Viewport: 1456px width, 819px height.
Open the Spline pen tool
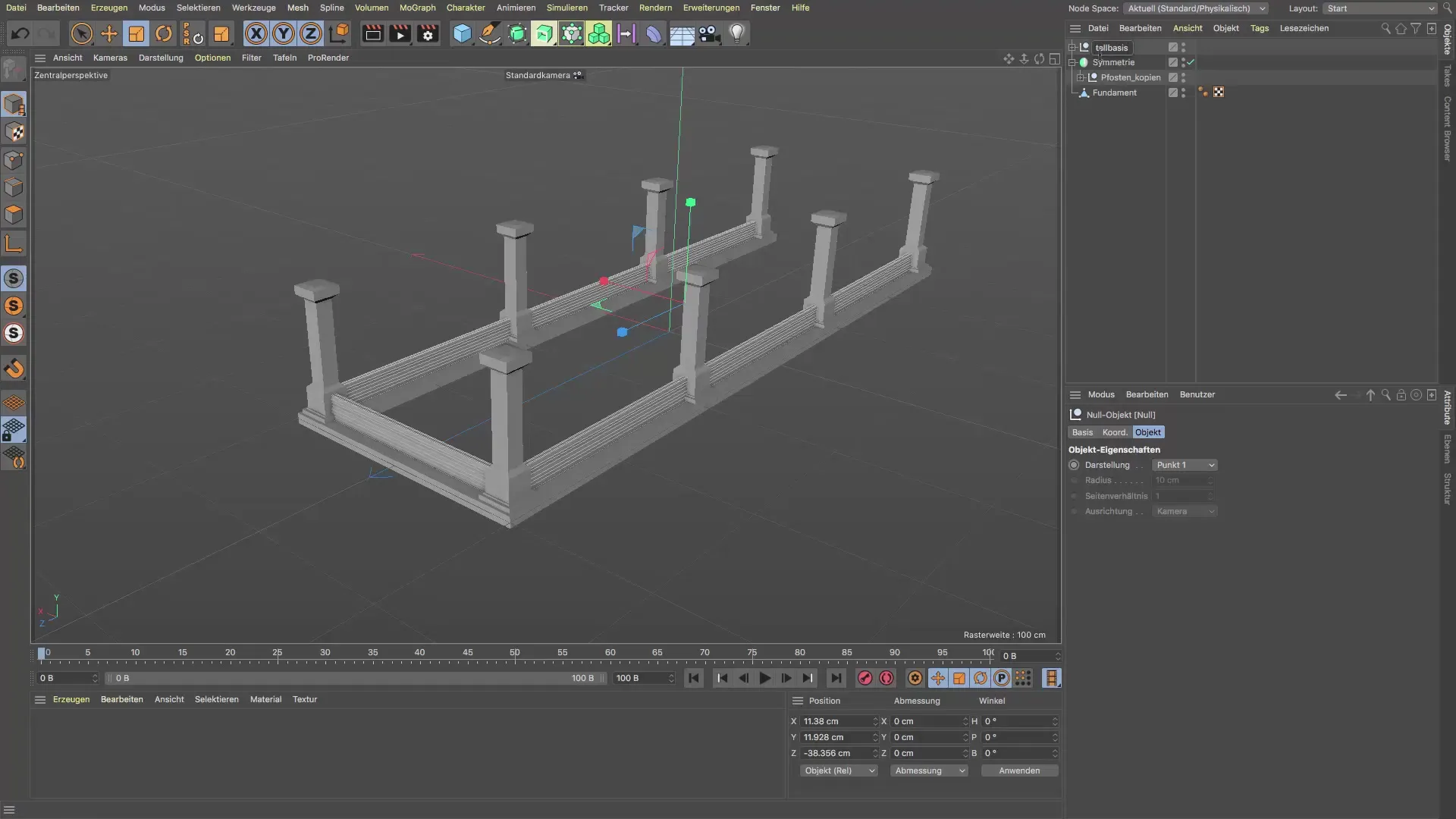[490, 33]
